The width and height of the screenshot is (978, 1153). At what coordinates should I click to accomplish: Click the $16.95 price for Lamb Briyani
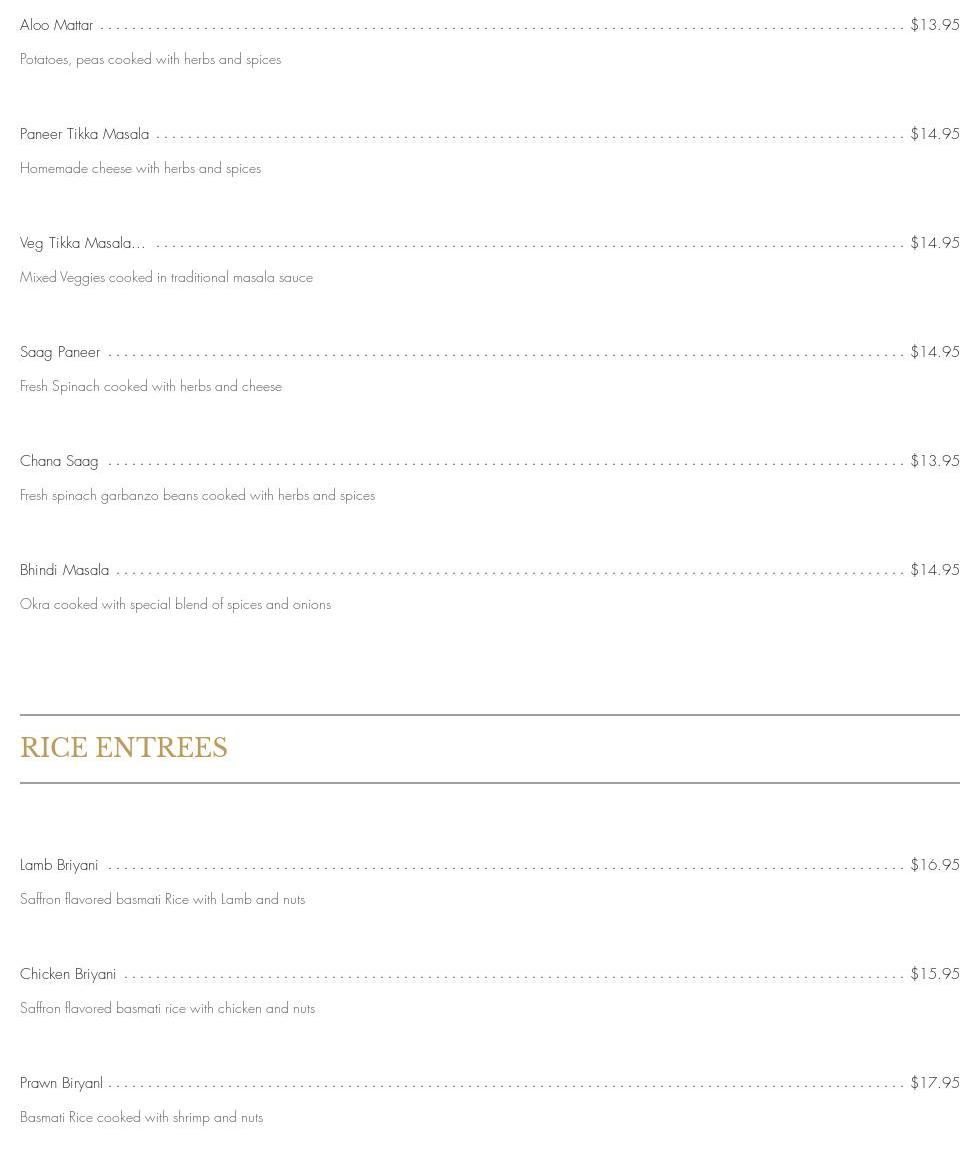coord(934,865)
